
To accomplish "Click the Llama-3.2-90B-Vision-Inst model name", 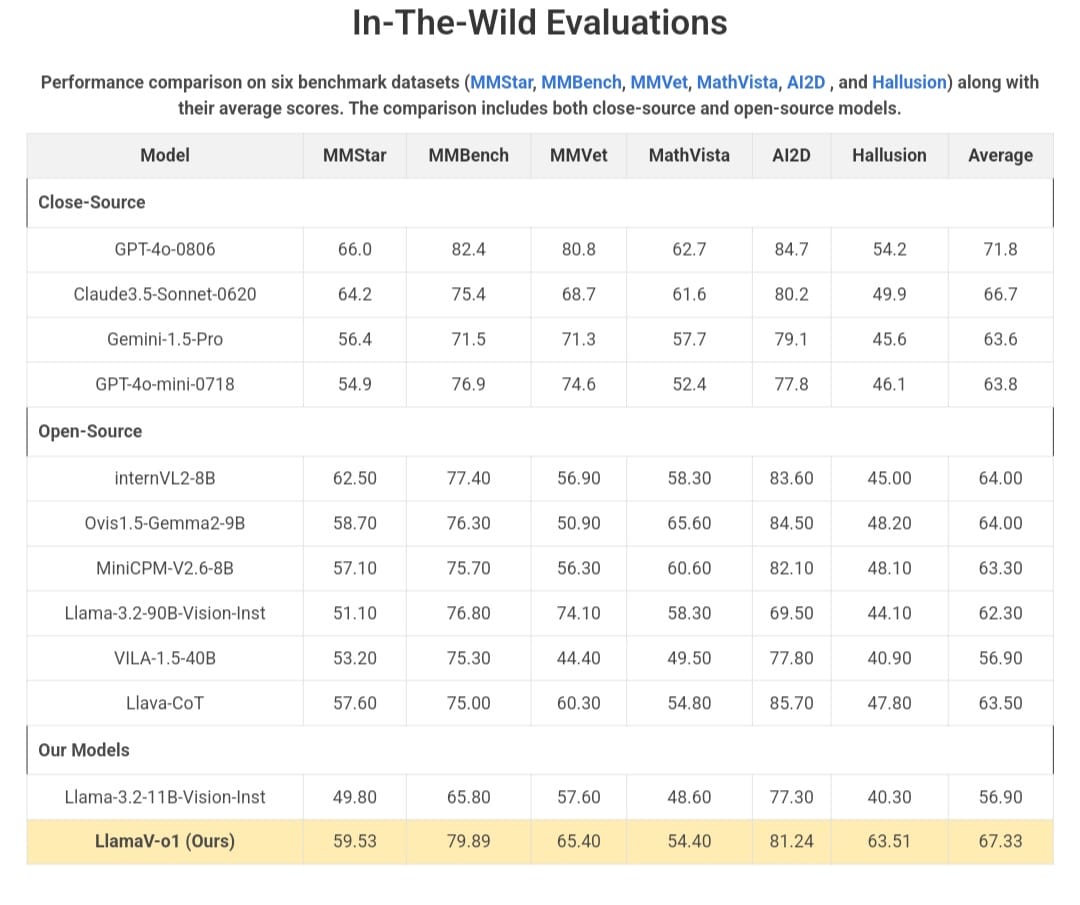I will [x=165, y=613].
